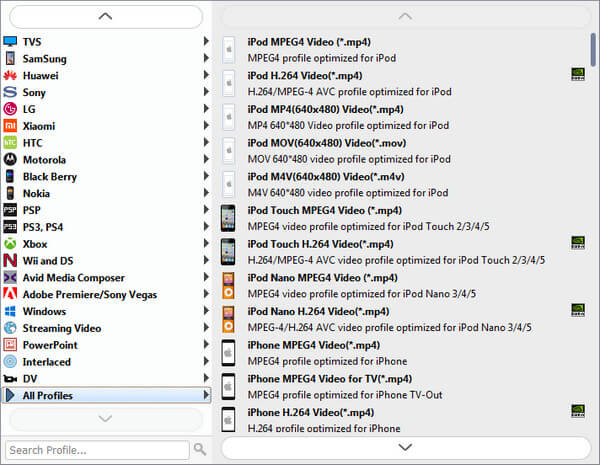Click iPhone MPEG4 Video for TV device thumbnail
600x465 pixels.
coord(228,387)
